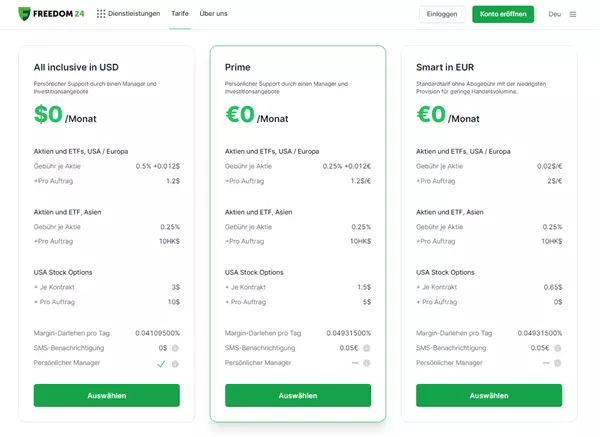The height and width of the screenshot is (437, 600).
Task: Open the Tarife tab
Action: click(x=180, y=13)
